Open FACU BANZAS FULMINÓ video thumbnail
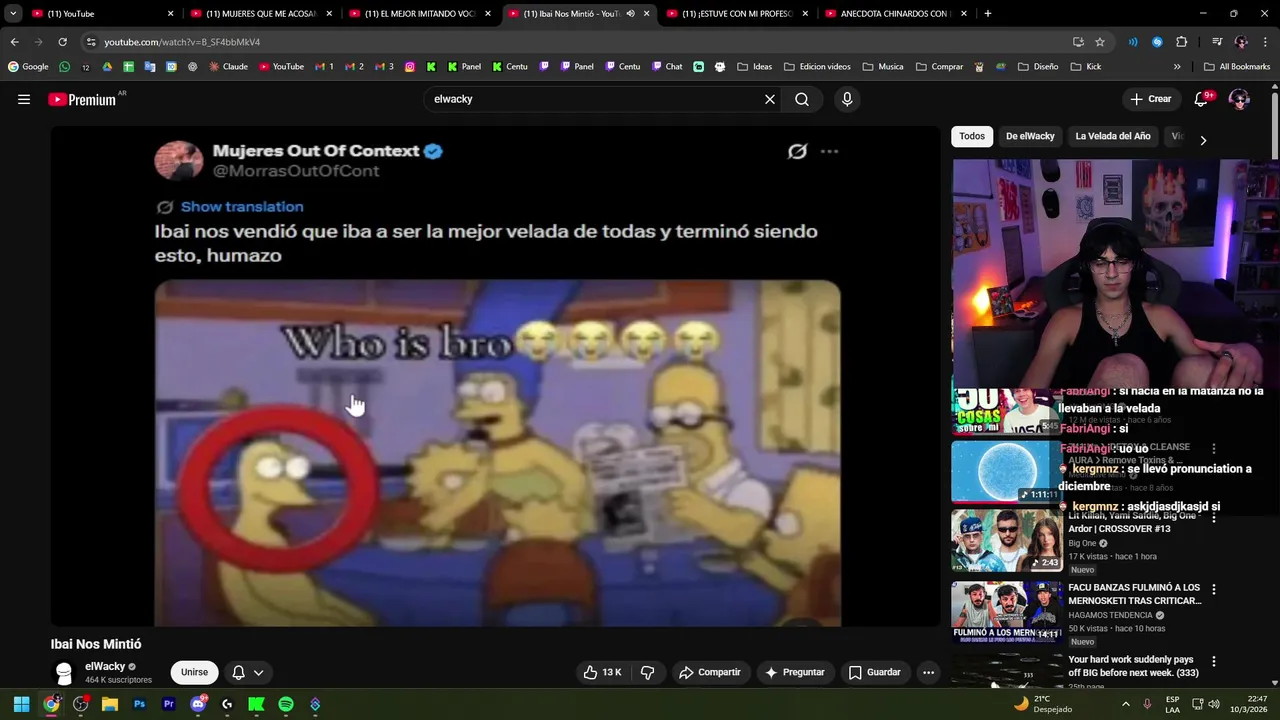The image size is (1280, 720). (1006, 611)
